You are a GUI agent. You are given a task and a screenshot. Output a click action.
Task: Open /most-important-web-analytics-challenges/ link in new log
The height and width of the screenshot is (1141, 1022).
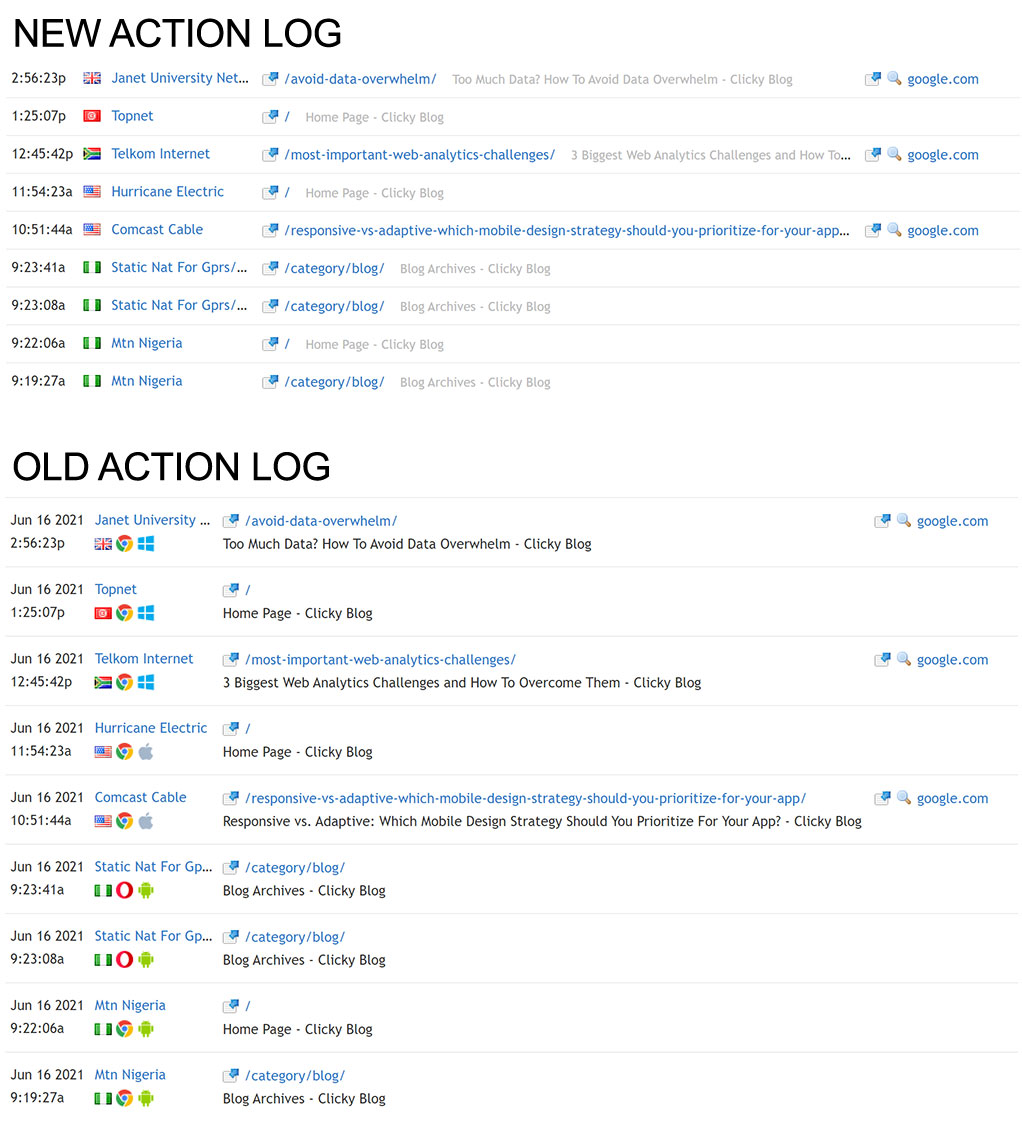pyautogui.click(x=419, y=154)
